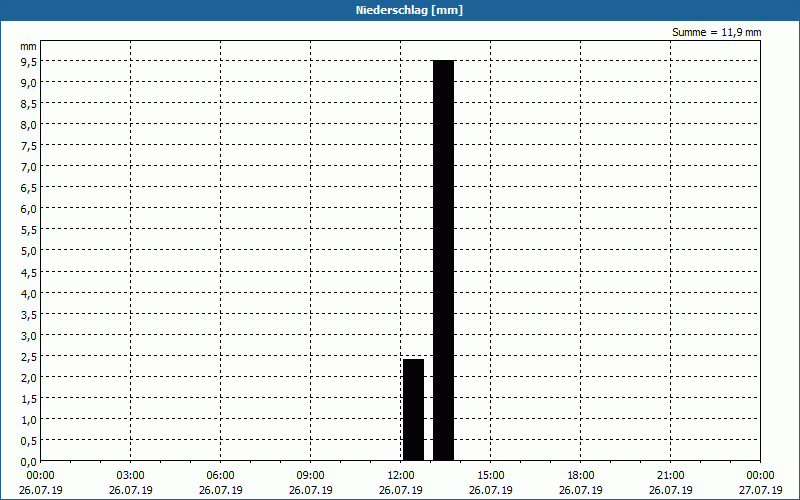
Task: Click the 7,0 y-axis value
Action: [28, 167]
